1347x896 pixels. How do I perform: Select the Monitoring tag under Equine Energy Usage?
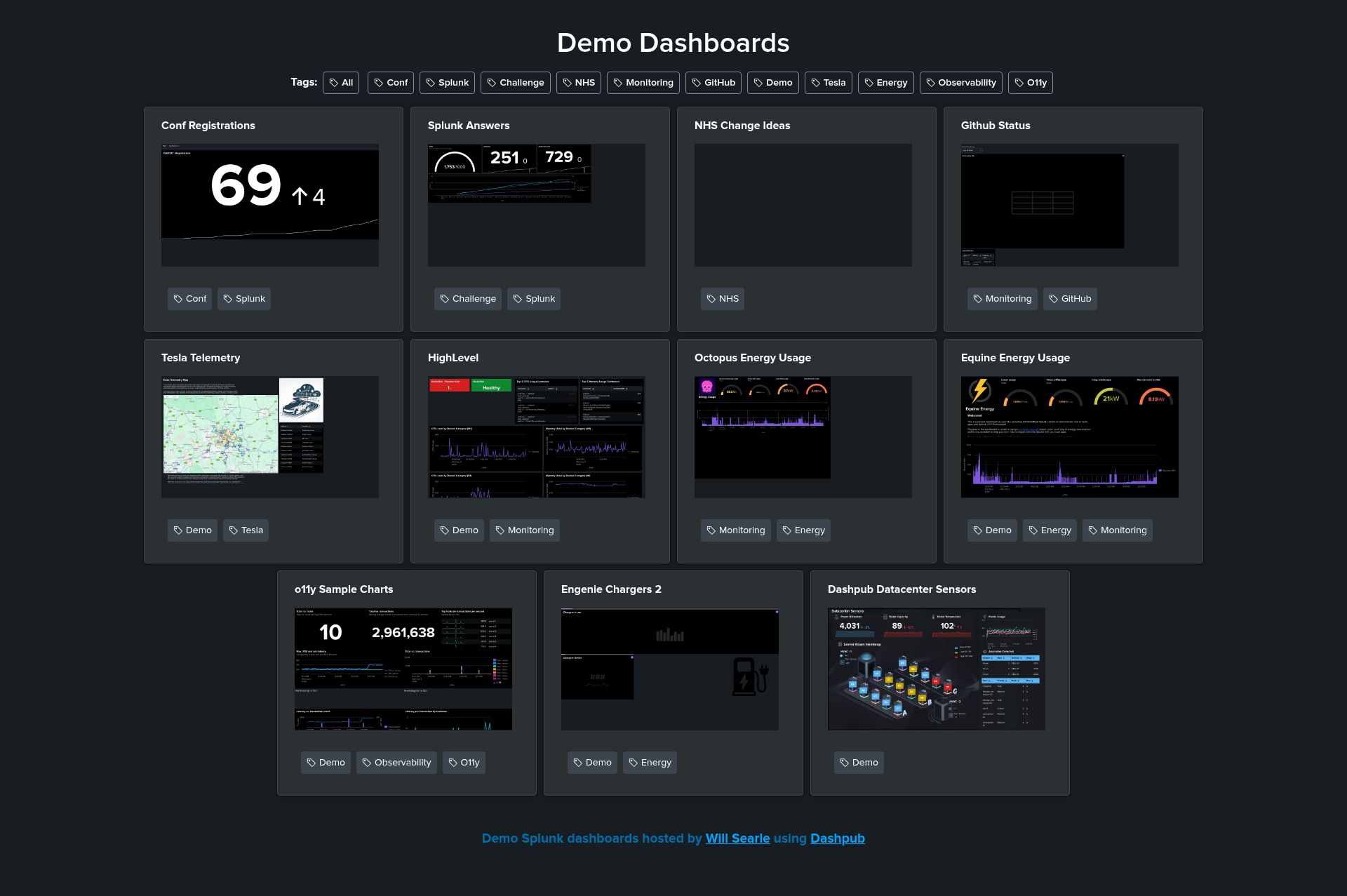(1117, 530)
